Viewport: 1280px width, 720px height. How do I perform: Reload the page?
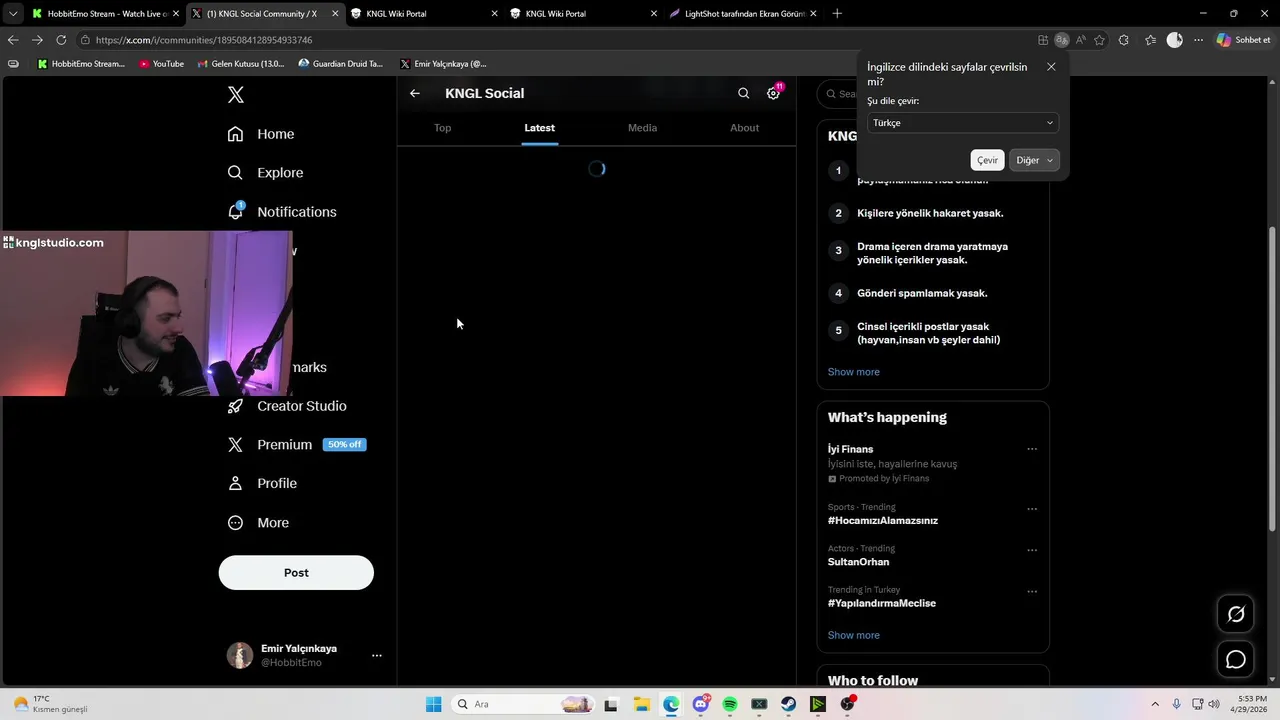click(61, 40)
